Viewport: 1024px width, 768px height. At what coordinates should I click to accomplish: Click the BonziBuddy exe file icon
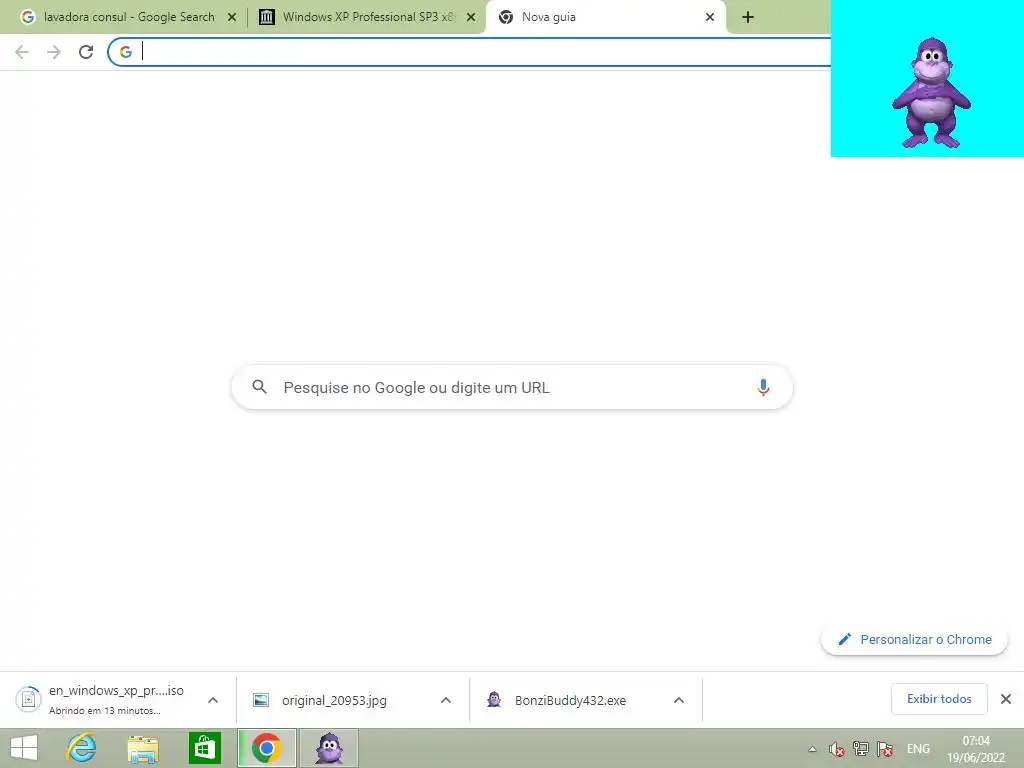pyautogui.click(x=494, y=699)
